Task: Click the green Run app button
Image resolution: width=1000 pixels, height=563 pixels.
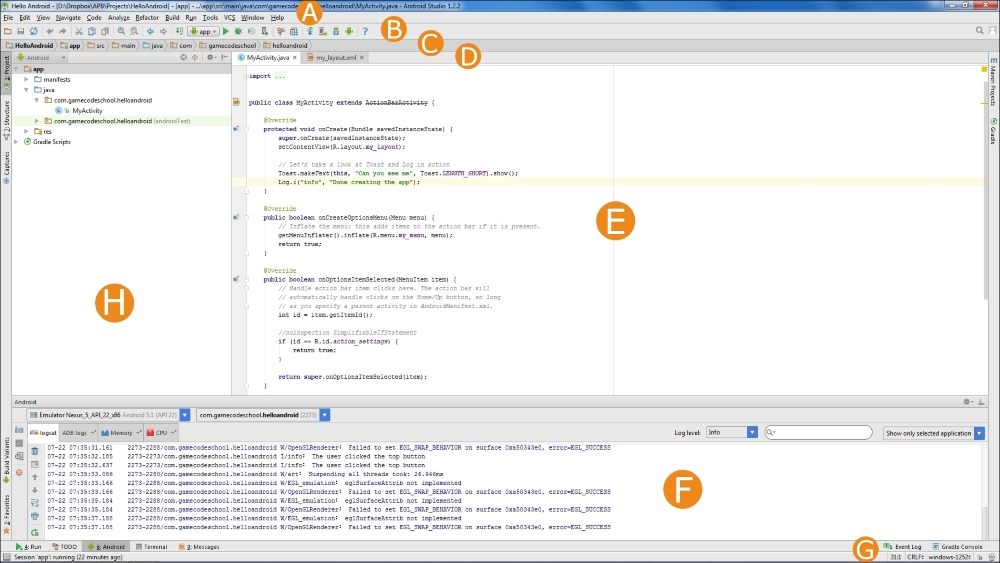Action: [226, 31]
